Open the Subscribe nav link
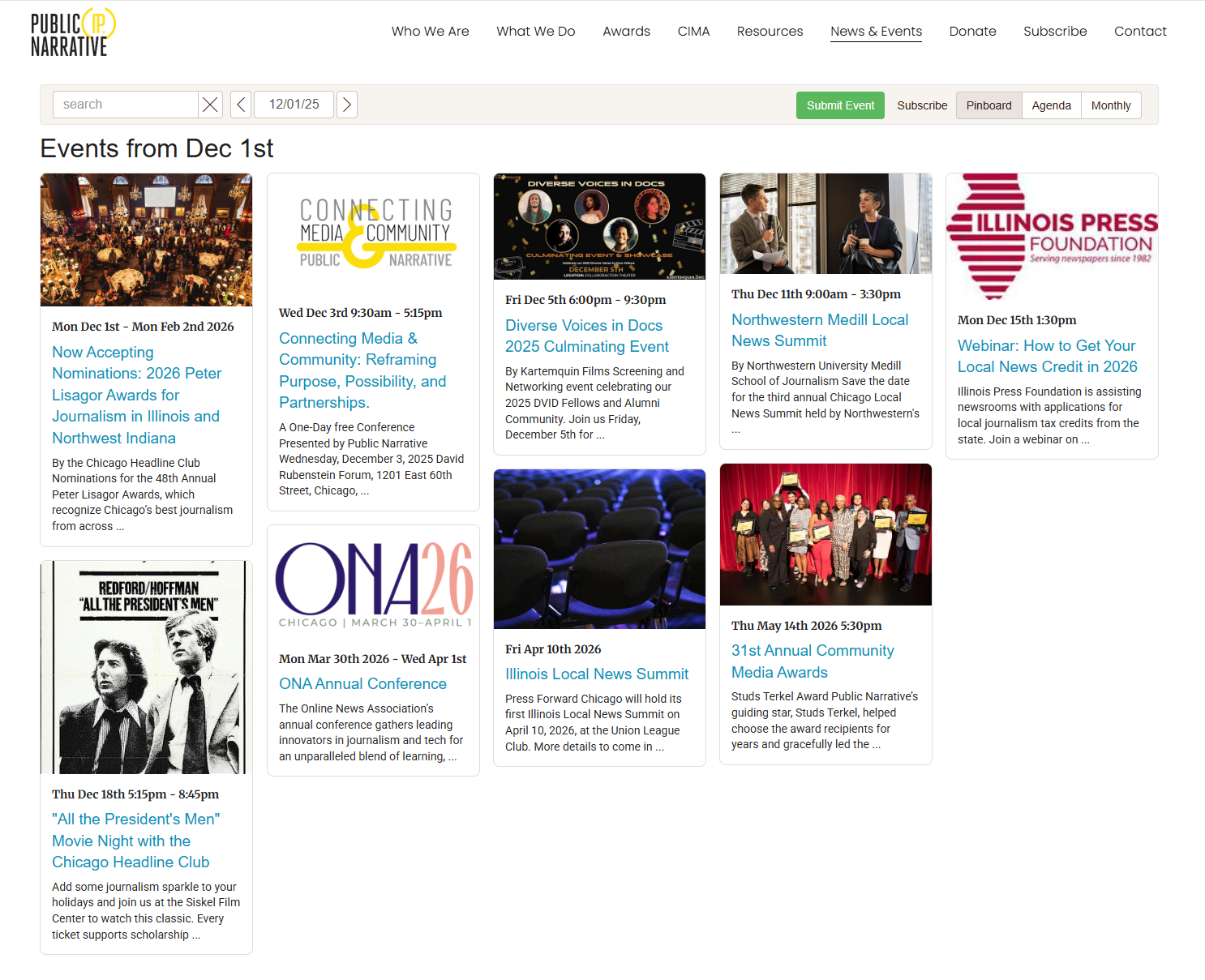This screenshot has width=1205, height=980. (x=1055, y=32)
